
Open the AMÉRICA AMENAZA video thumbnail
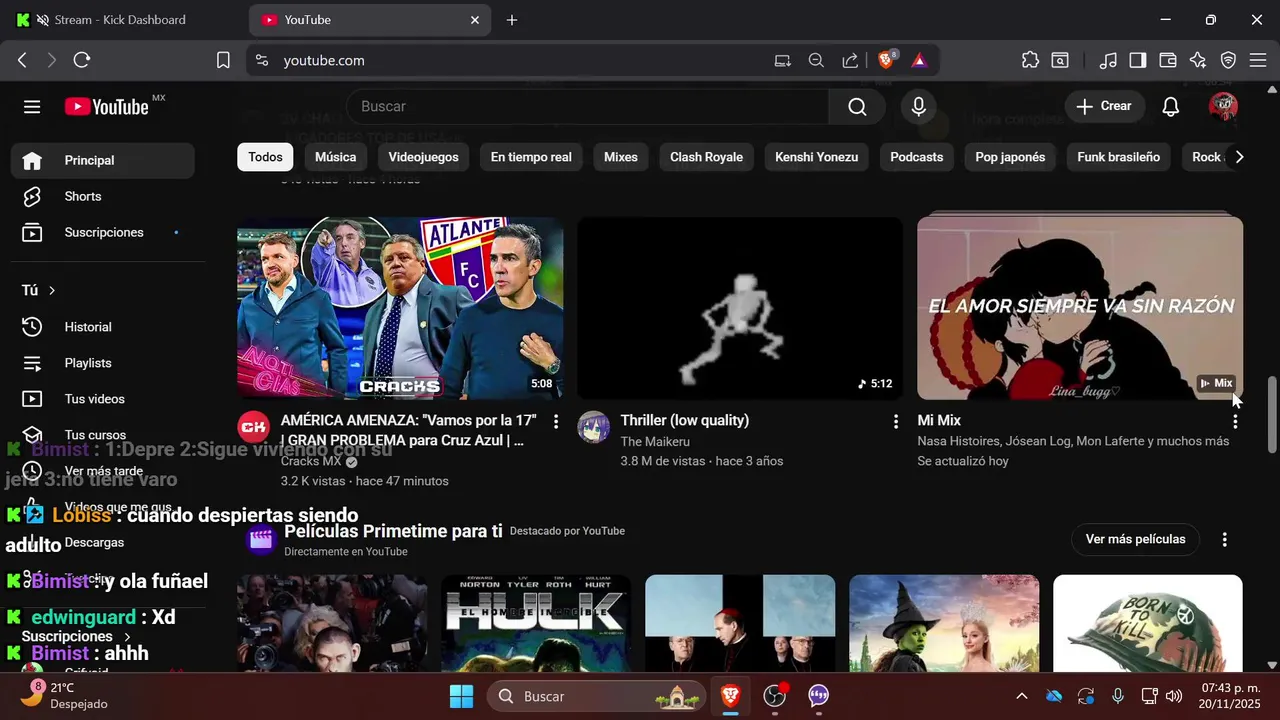coord(400,308)
